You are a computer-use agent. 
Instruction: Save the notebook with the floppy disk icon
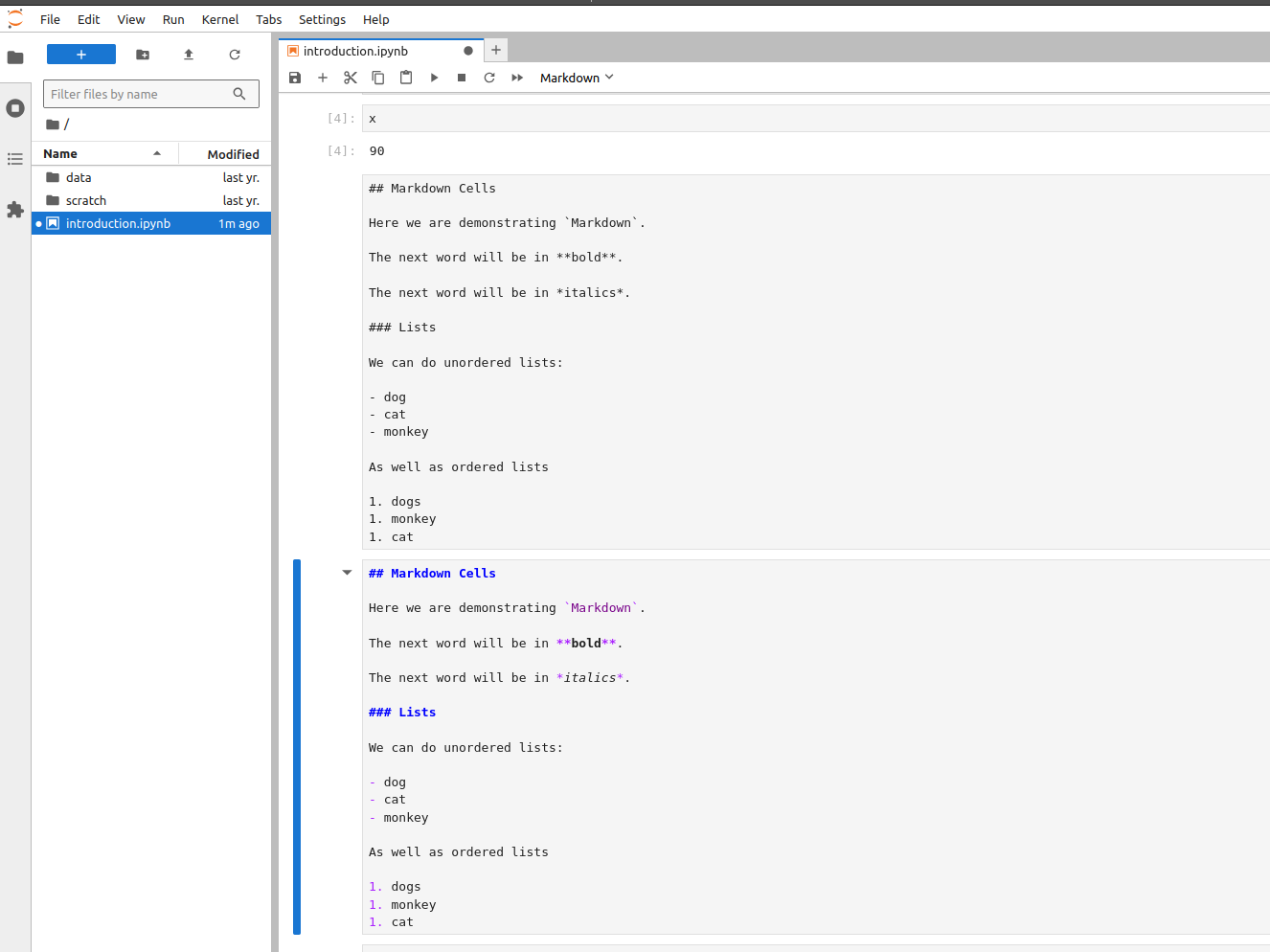click(295, 78)
